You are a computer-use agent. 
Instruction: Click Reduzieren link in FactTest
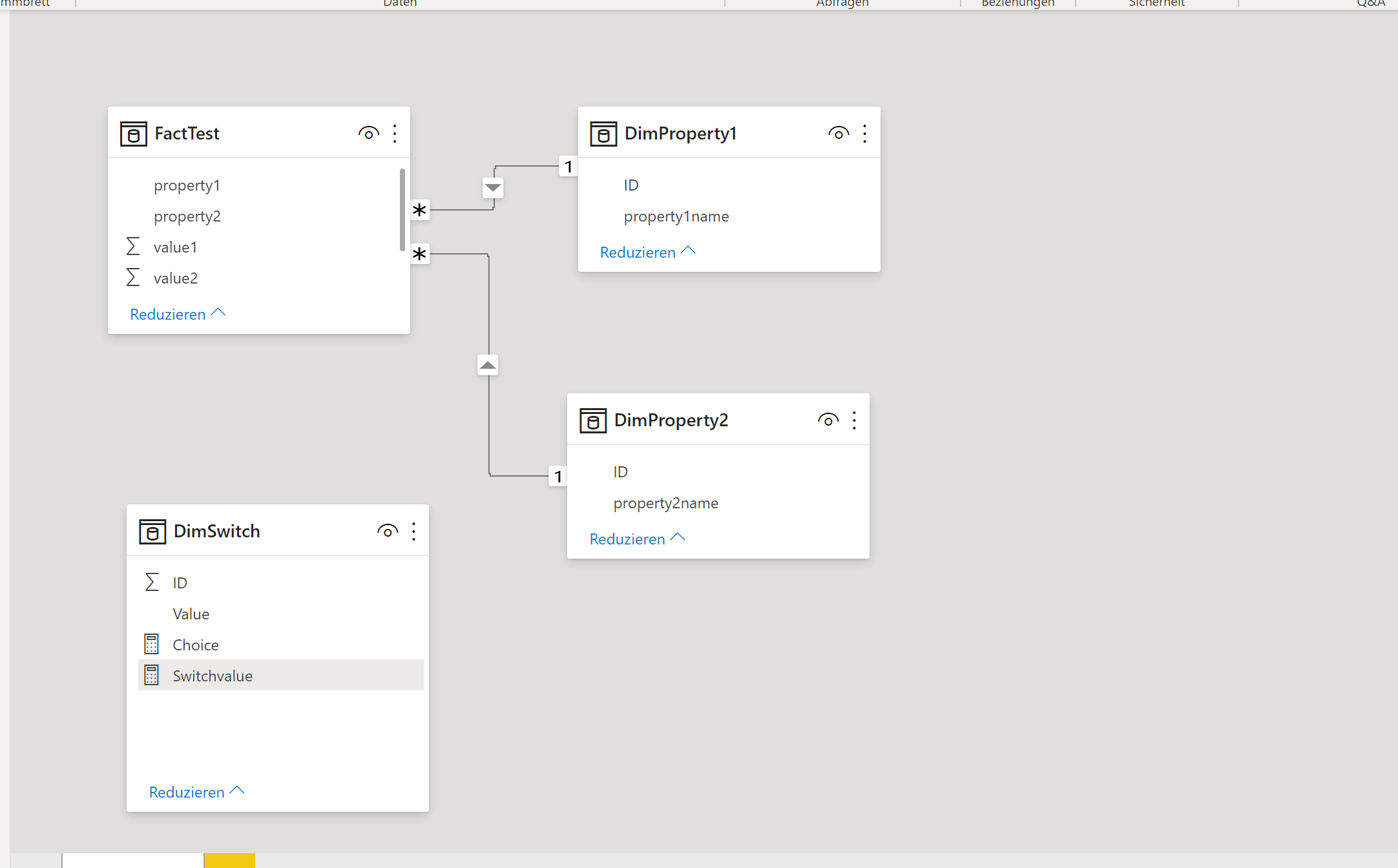(x=168, y=315)
